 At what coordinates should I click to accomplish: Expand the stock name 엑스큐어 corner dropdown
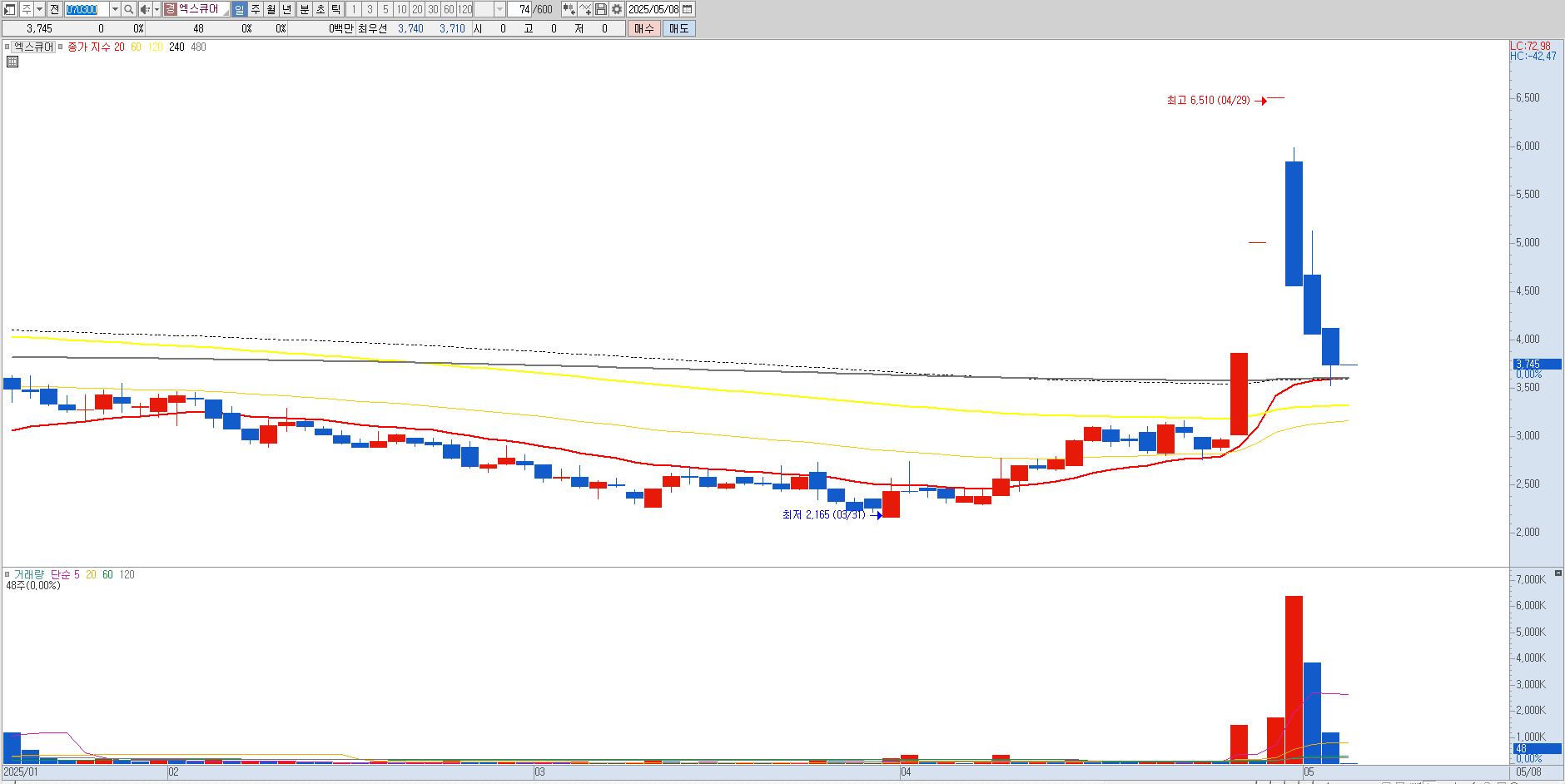click(226, 13)
